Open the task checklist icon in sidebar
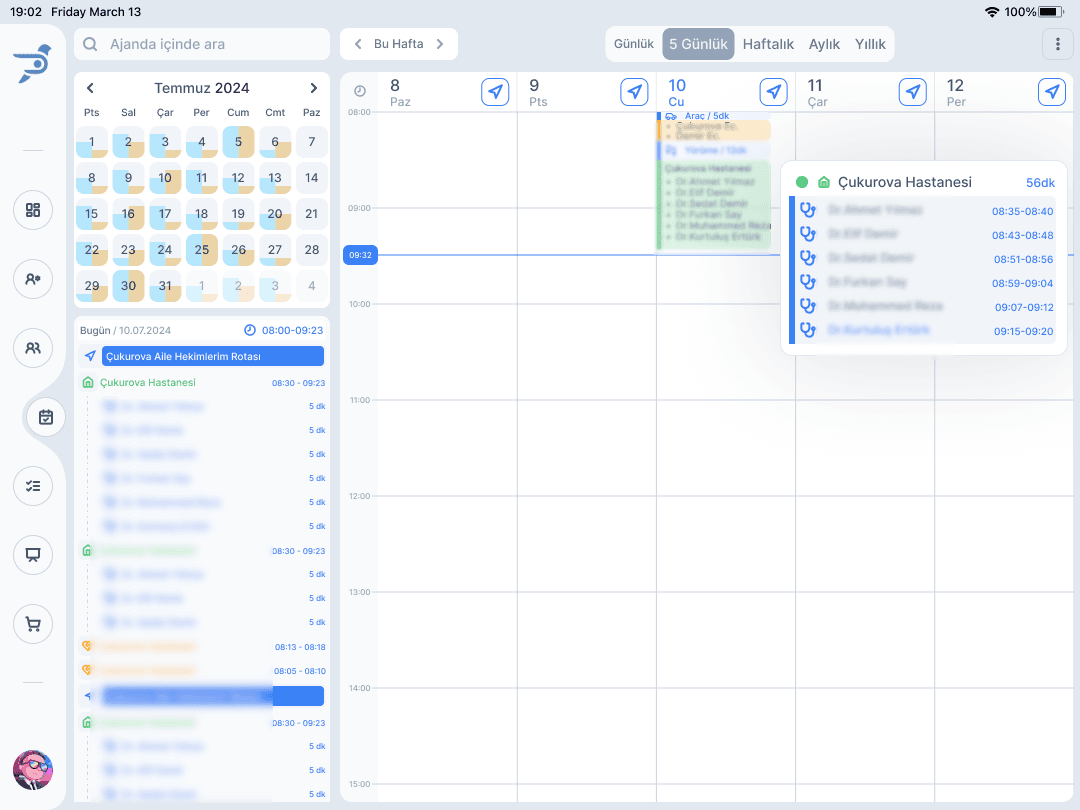Screen dimensions: 1080x810 [33, 486]
